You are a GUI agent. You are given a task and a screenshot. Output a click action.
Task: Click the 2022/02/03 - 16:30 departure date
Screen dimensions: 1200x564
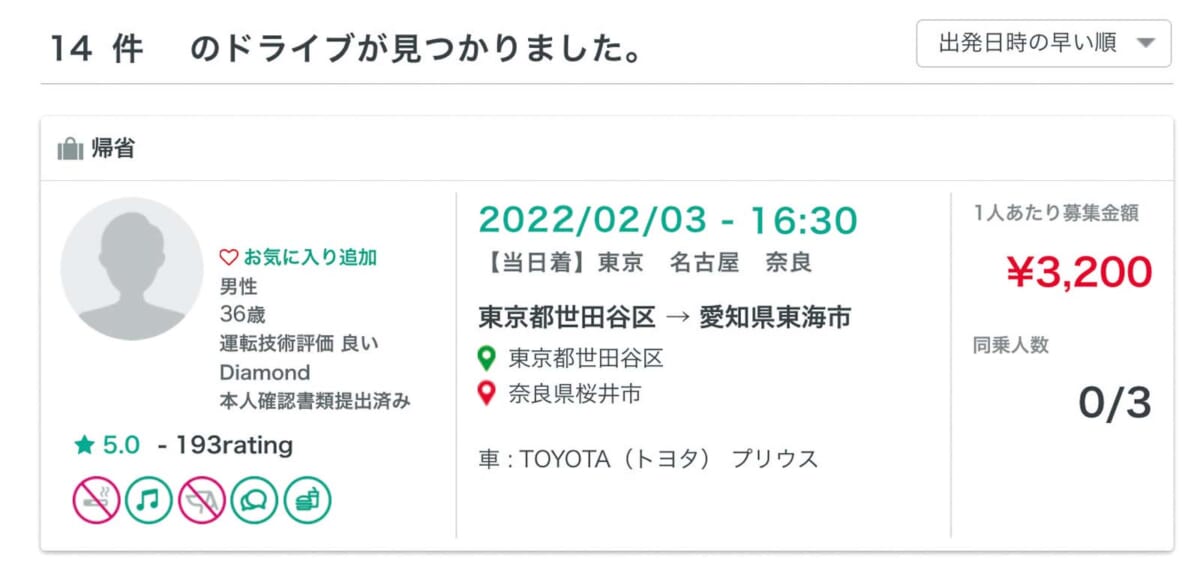pos(668,219)
